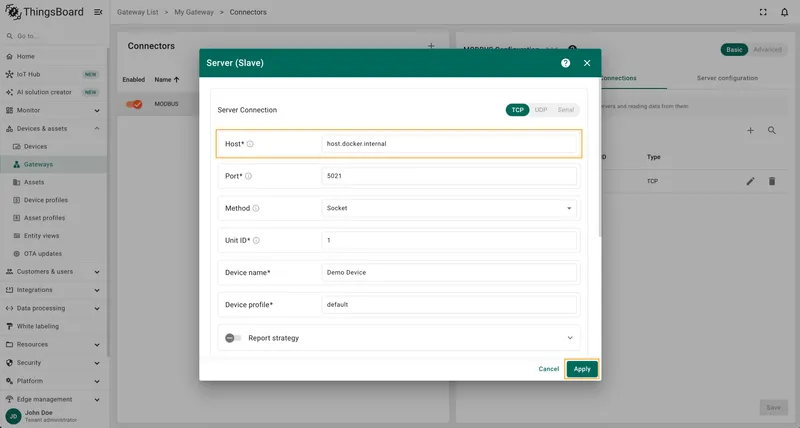Switch to Advanced configuration mode
Screen dimensions: 800x428
(767, 49)
